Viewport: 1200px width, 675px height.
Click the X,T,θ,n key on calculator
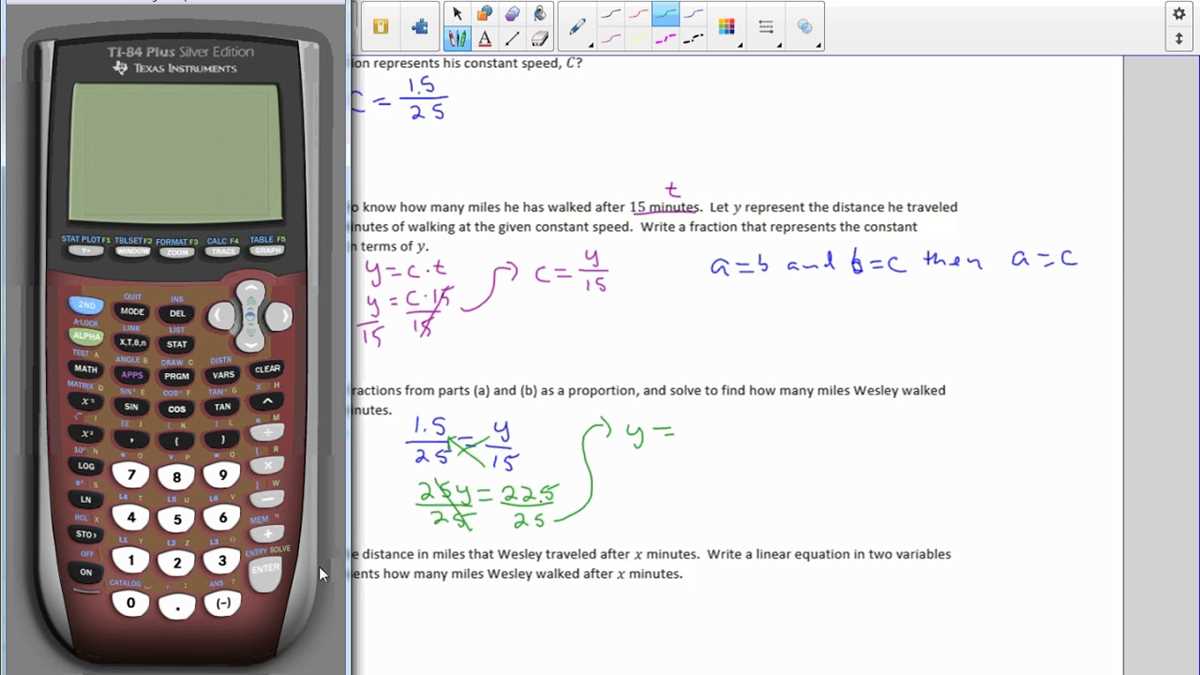pyautogui.click(x=132, y=343)
